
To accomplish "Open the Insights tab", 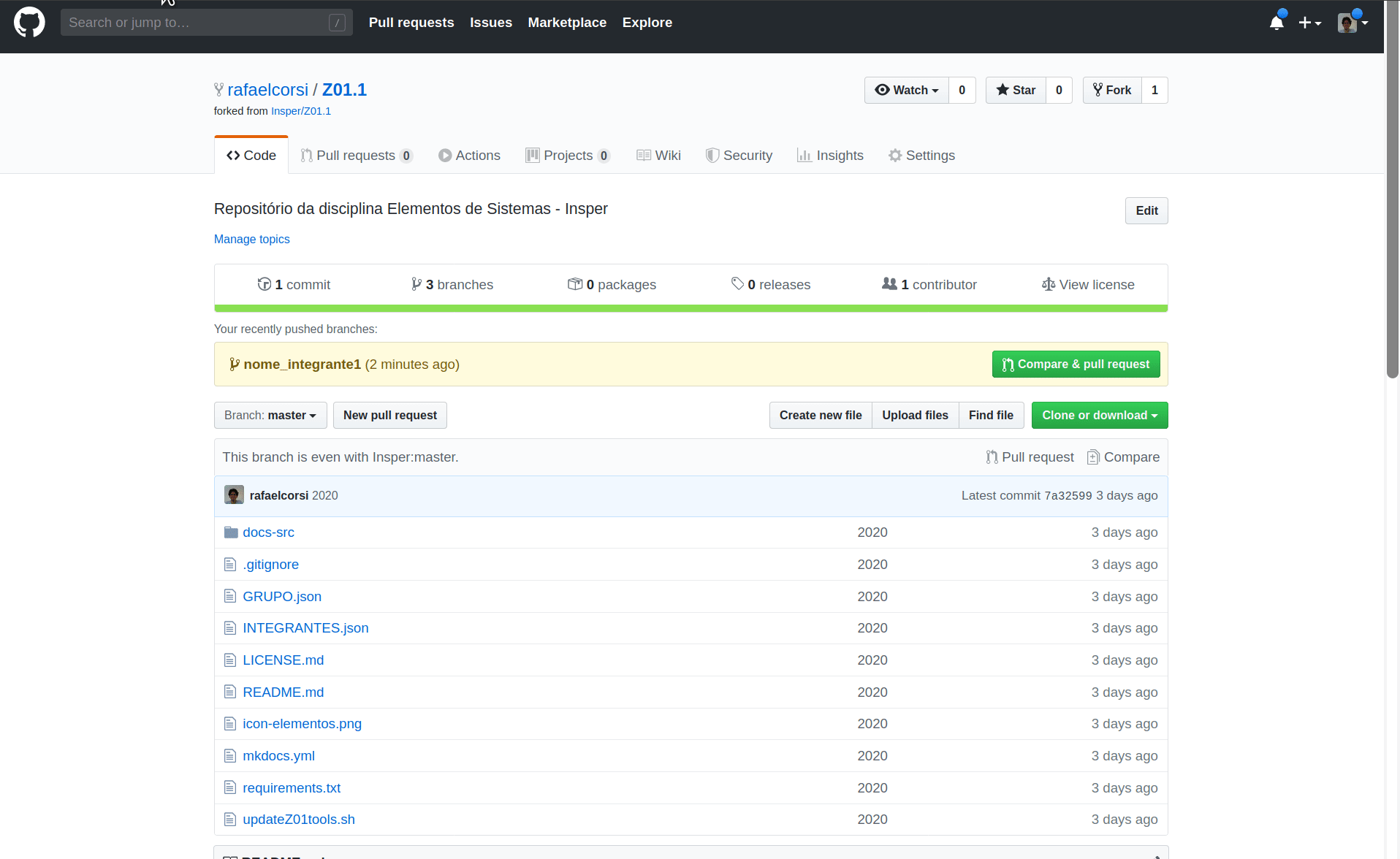I will (830, 156).
